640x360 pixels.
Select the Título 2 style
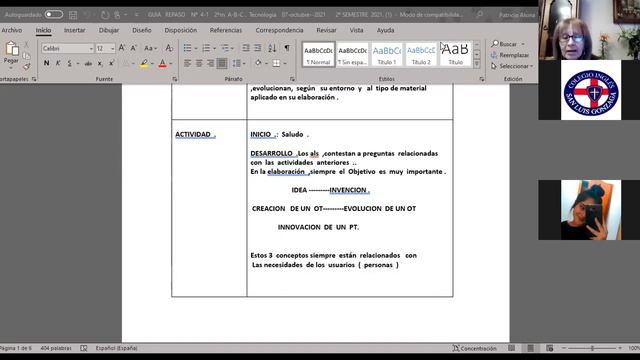coord(421,54)
